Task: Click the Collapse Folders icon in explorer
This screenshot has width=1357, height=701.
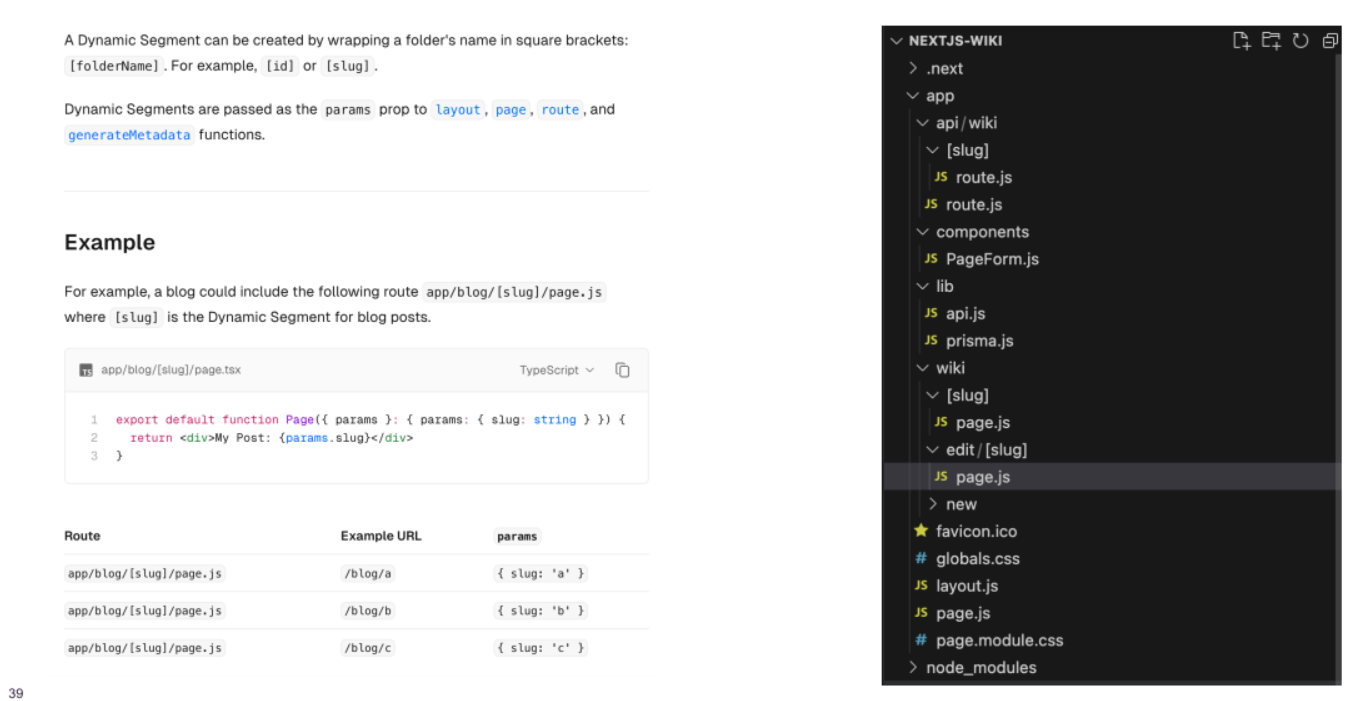Action: pyautogui.click(x=1330, y=41)
